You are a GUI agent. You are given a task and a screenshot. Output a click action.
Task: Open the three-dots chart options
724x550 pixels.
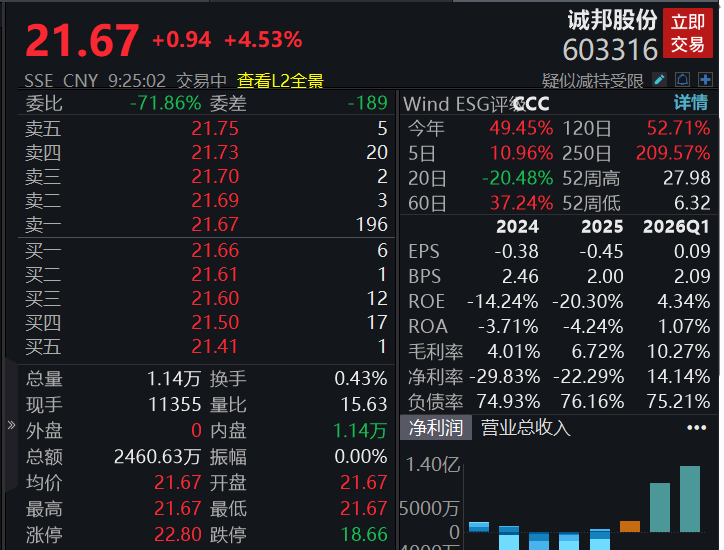696,428
